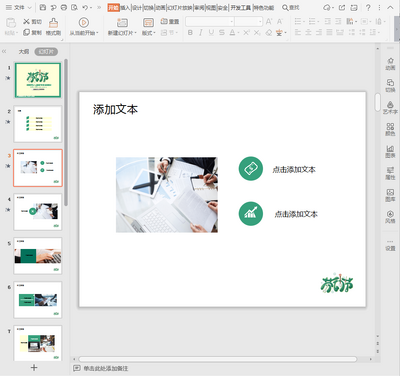The height and width of the screenshot is (376, 400).
Task: Click the notes area 单击此处添加备注
Action: click(x=106, y=368)
